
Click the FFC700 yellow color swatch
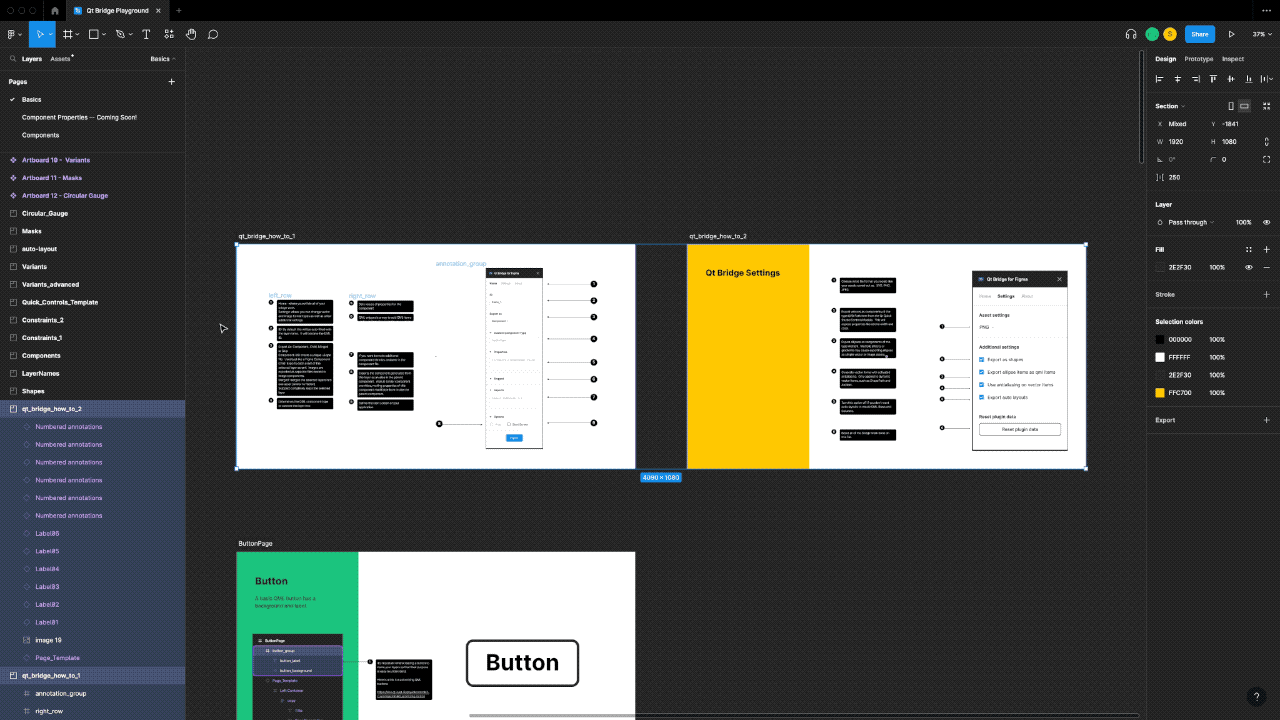(x=1160, y=393)
